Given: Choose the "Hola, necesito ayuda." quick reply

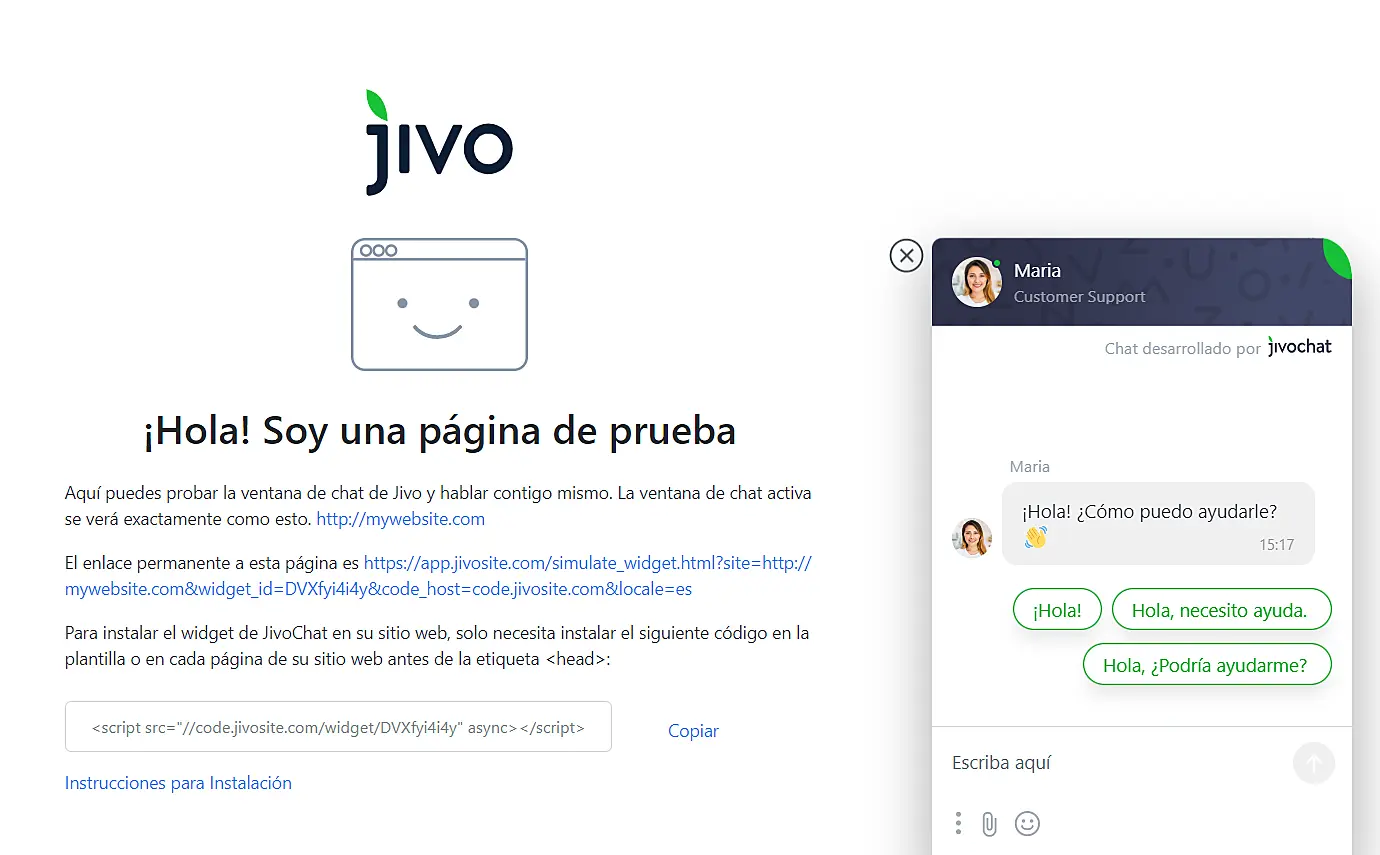Looking at the screenshot, I should 1222,610.
